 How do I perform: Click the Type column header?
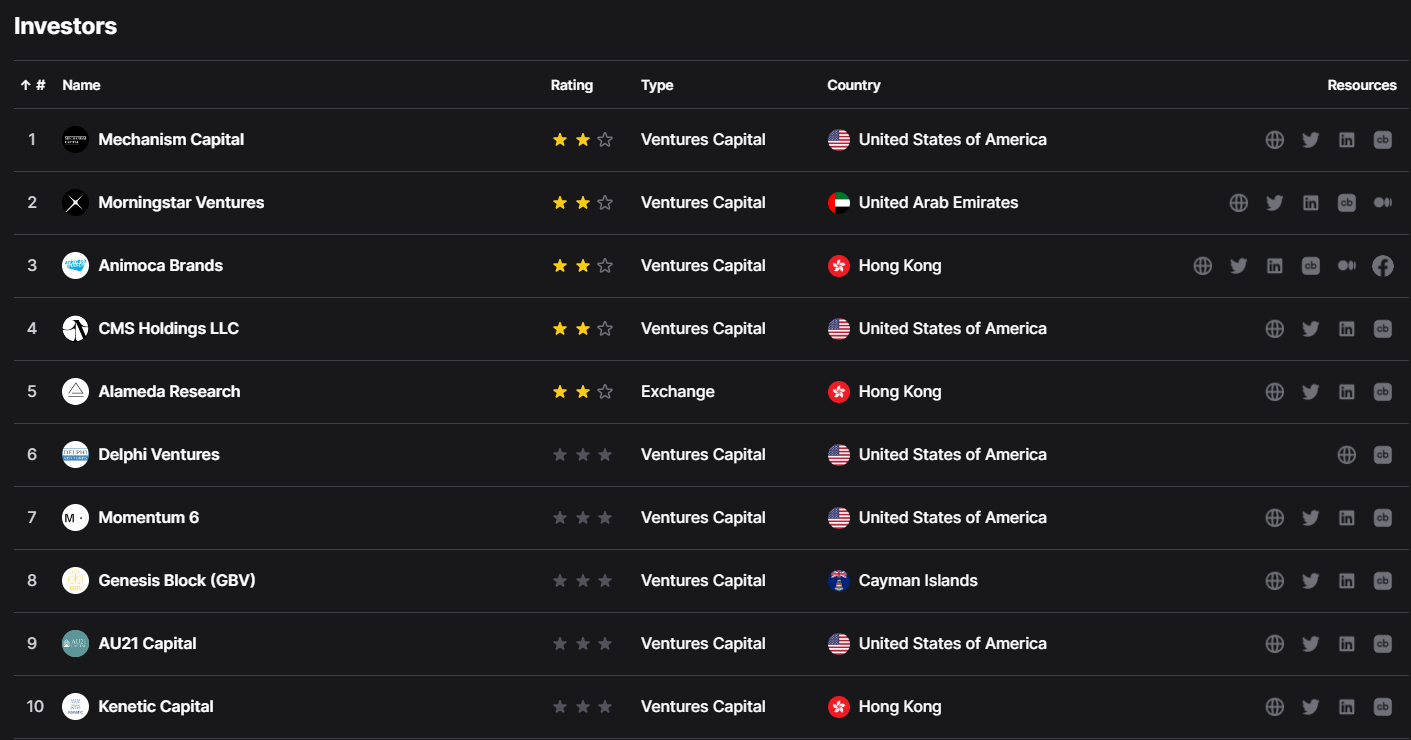click(x=657, y=85)
